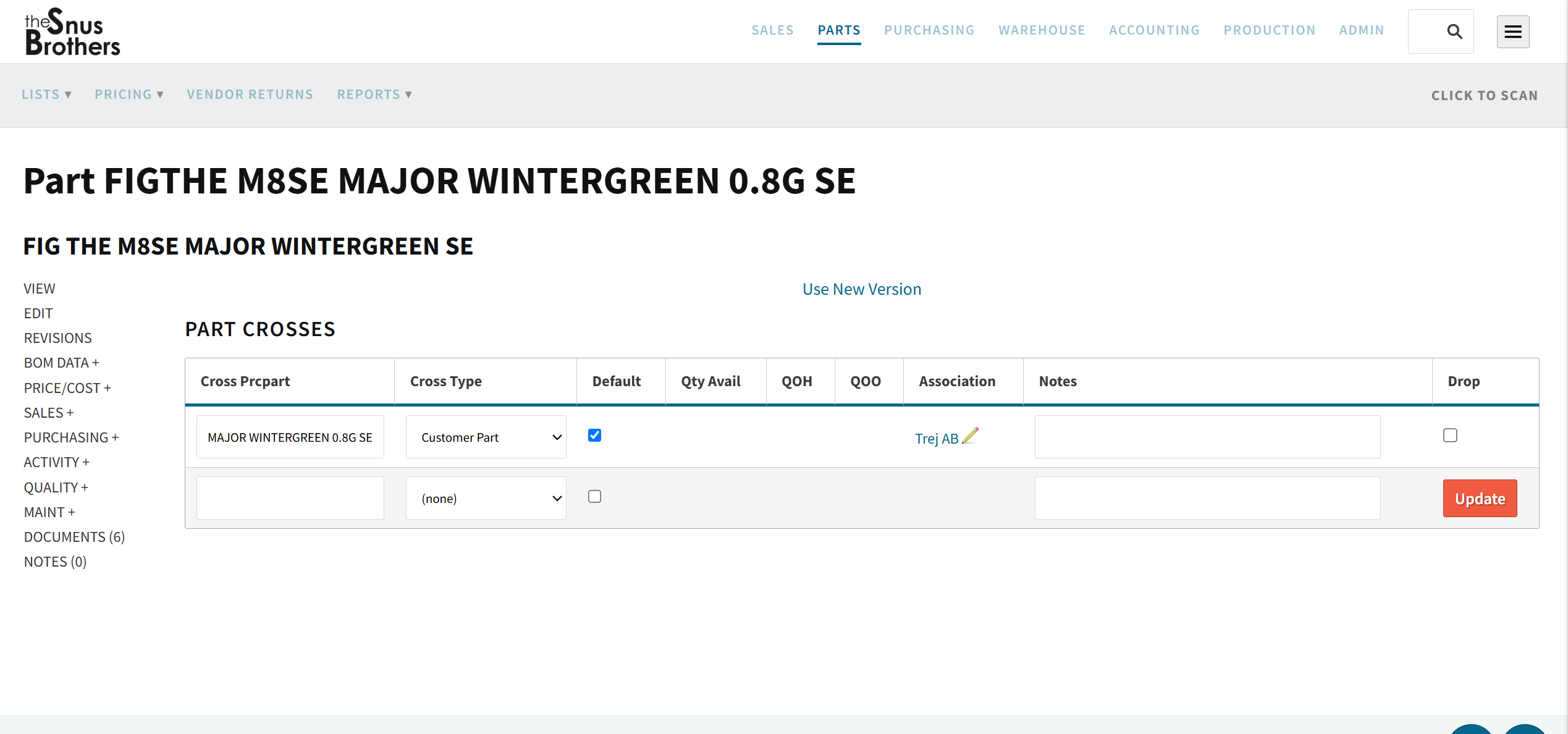The width and height of the screenshot is (1568, 734).
Task: Click Notes field in the new cross row
Action: click(x=1207, y=499)
